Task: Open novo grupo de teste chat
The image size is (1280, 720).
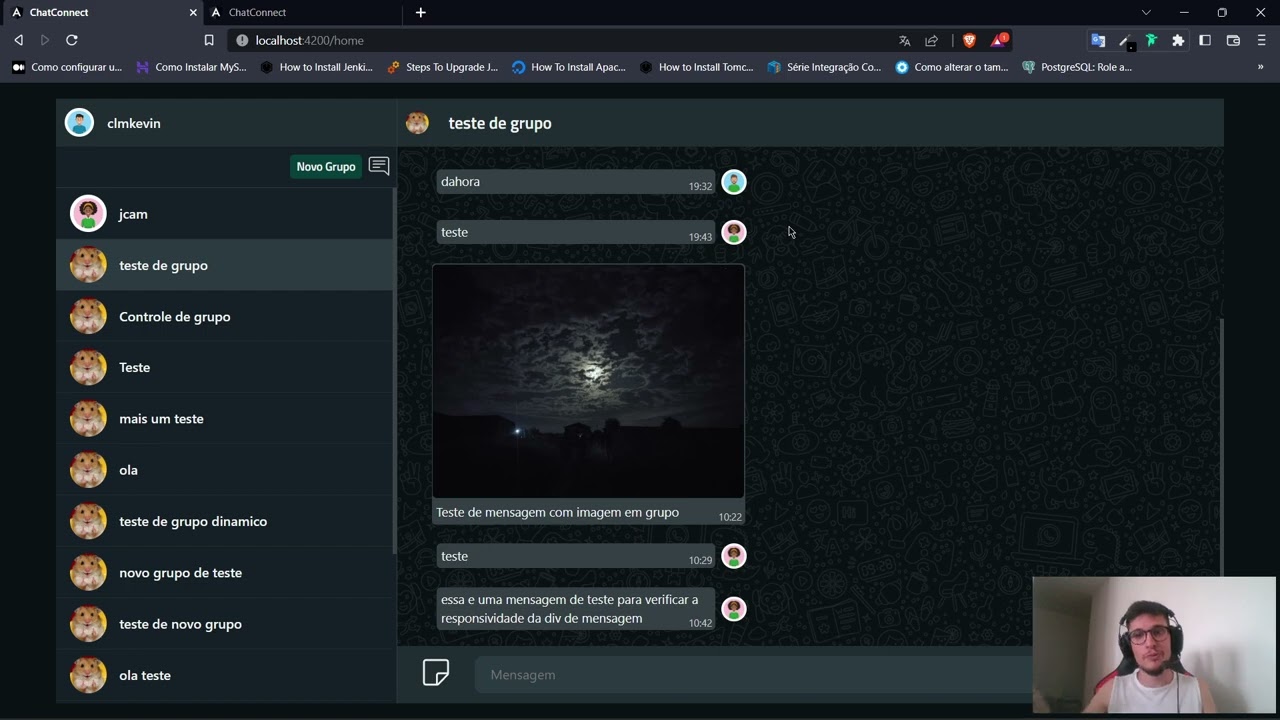Action: click(226, 572)
